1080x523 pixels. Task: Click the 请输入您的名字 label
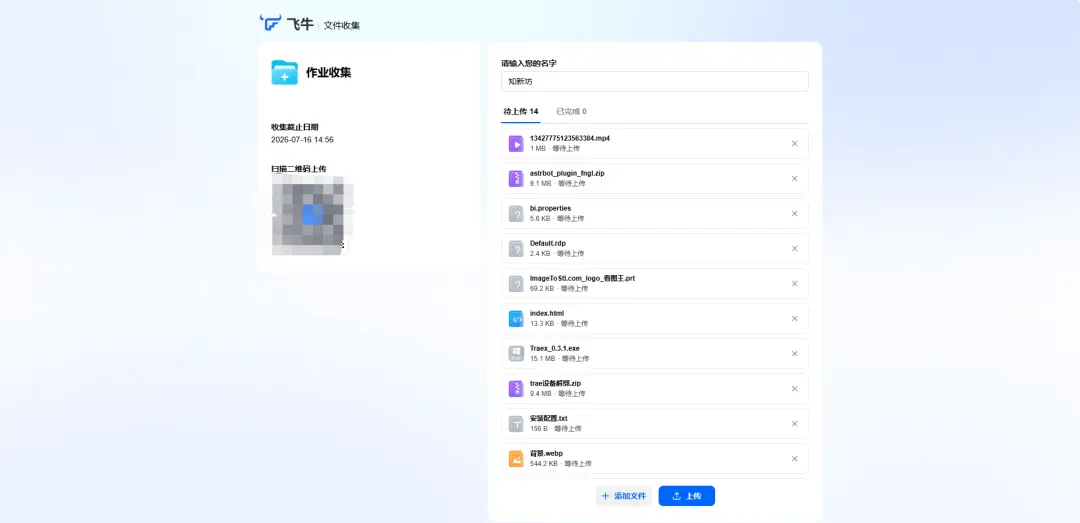[529, 63]
